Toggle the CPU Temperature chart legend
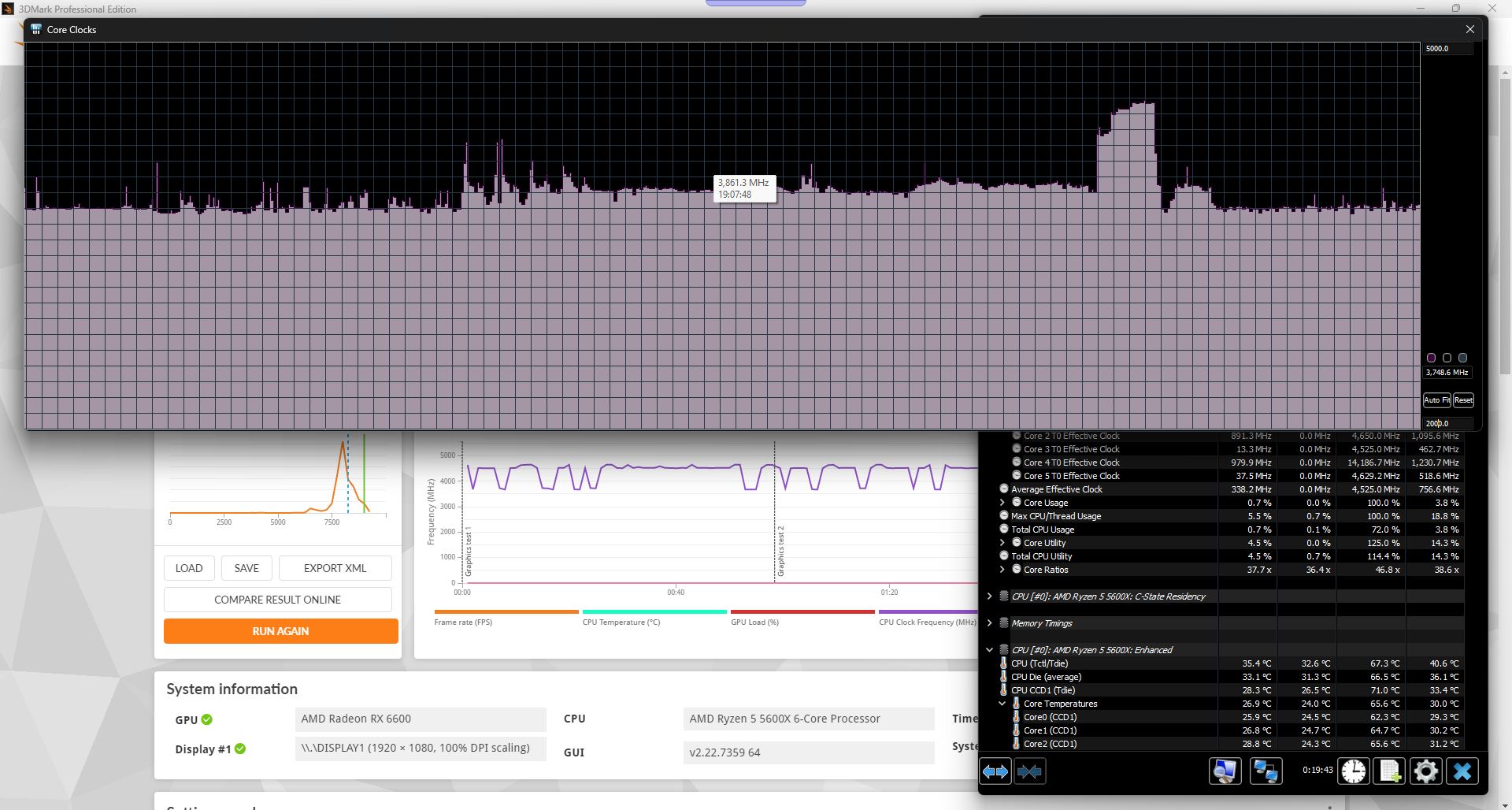The image size is (1512, 810). pos(654,617)
